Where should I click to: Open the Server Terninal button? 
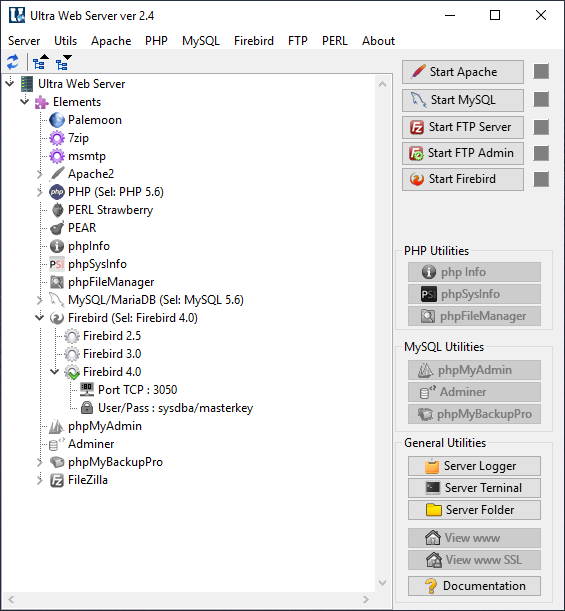click(x=474, y=488)
